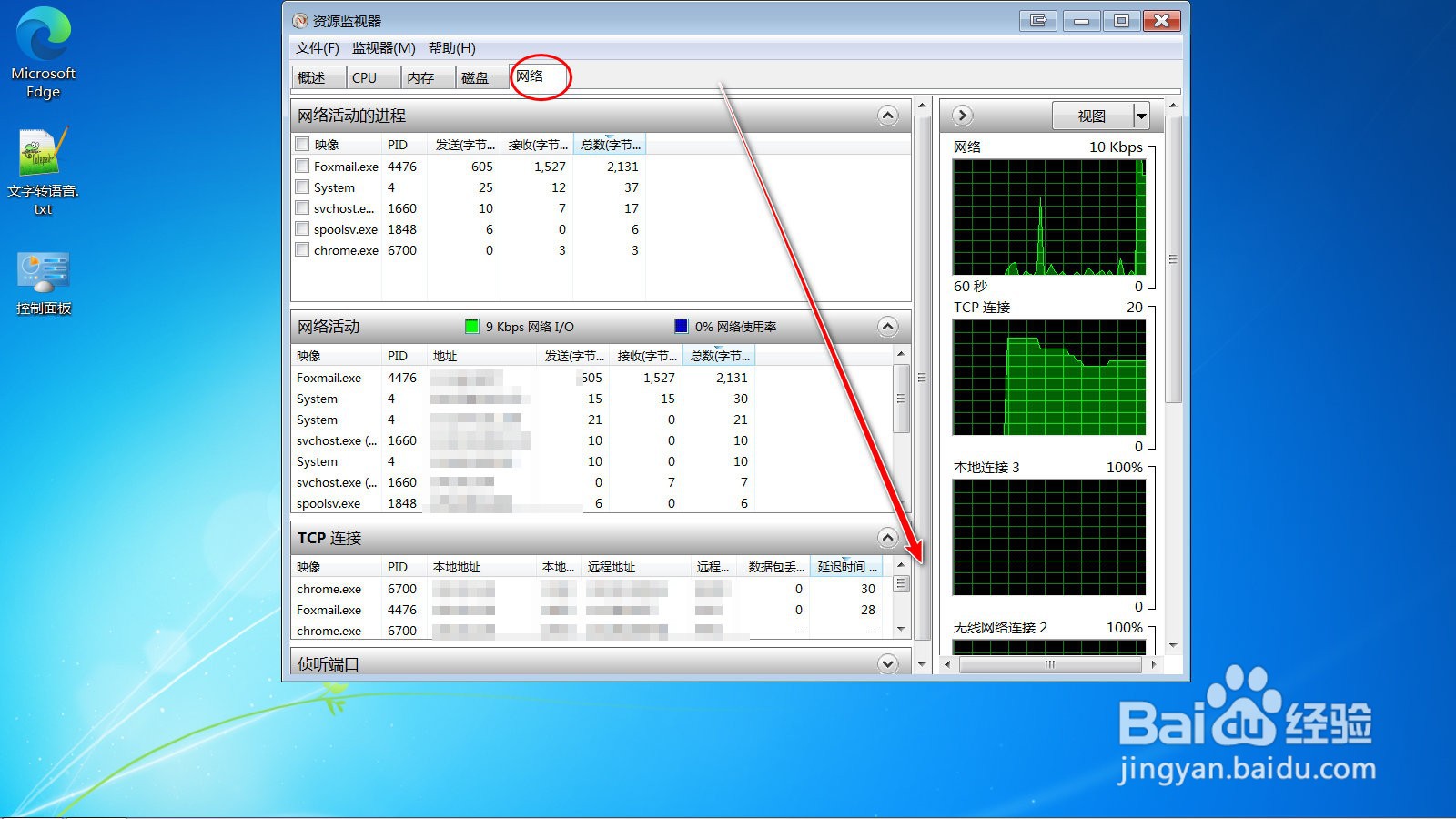This screenshot has height=819, width=1456.
Task: Sort top table by PID column
Action: click(x=404, y=144)
